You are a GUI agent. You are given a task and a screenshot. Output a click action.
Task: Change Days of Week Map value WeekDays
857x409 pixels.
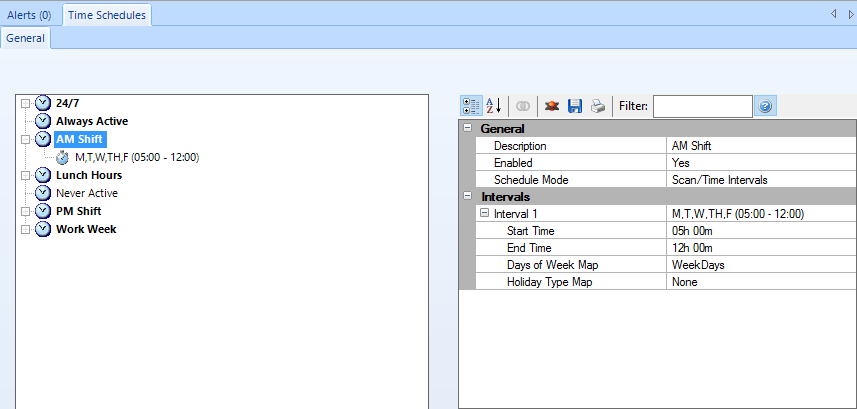point(761,265)
